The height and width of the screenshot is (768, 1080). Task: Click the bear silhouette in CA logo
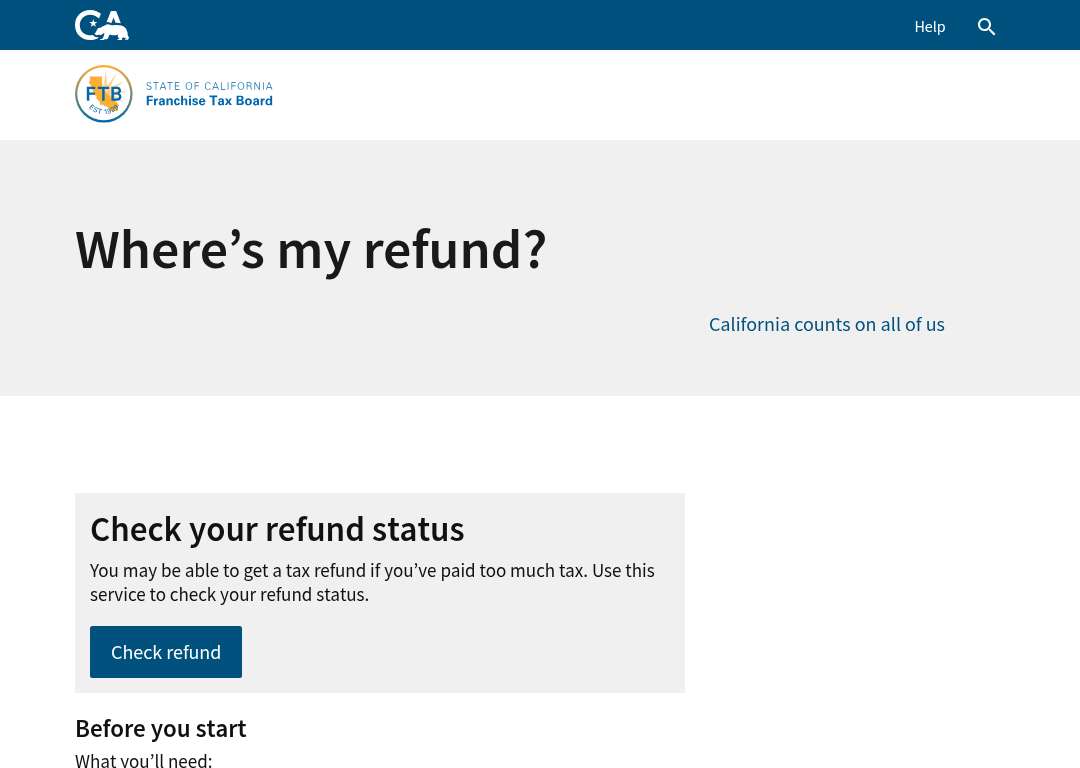click(x=114, y=31)
